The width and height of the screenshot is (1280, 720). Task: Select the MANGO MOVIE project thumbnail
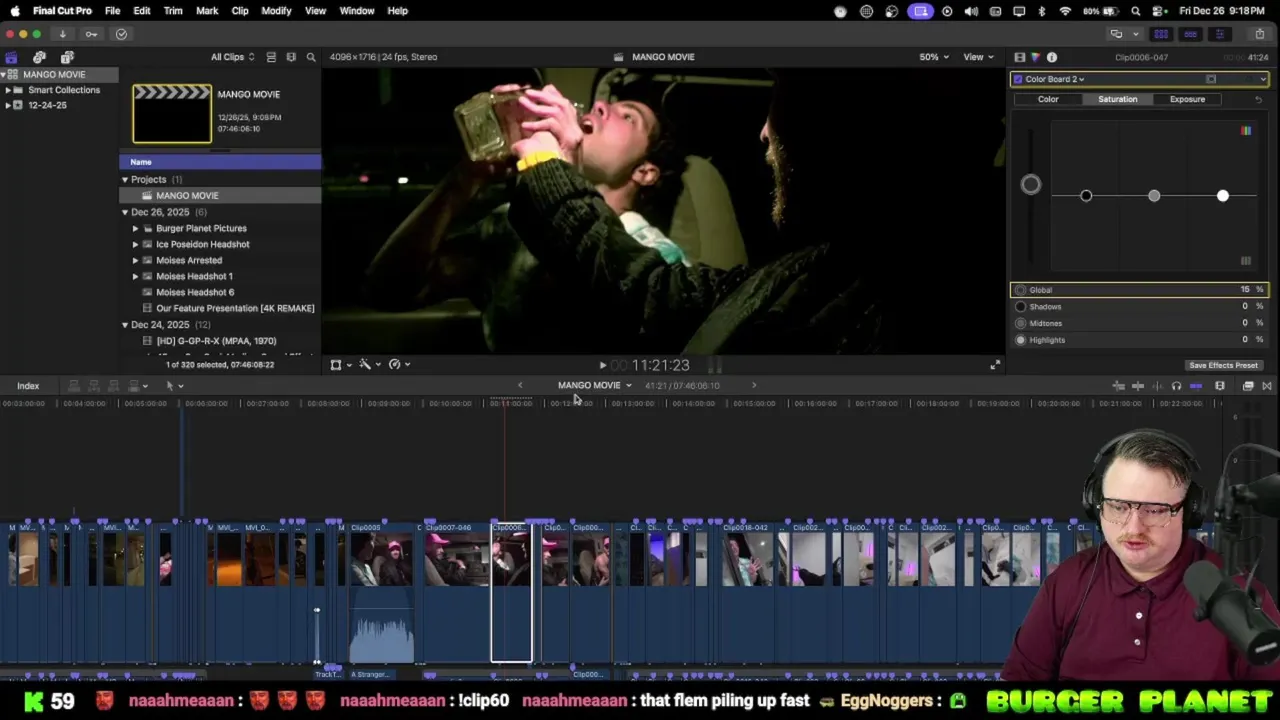[172, 114]
